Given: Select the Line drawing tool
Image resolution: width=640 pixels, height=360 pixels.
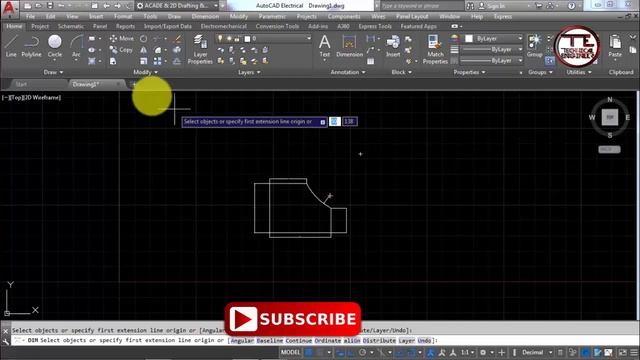Looking at the screenshot, I should [x=11, y=46].
